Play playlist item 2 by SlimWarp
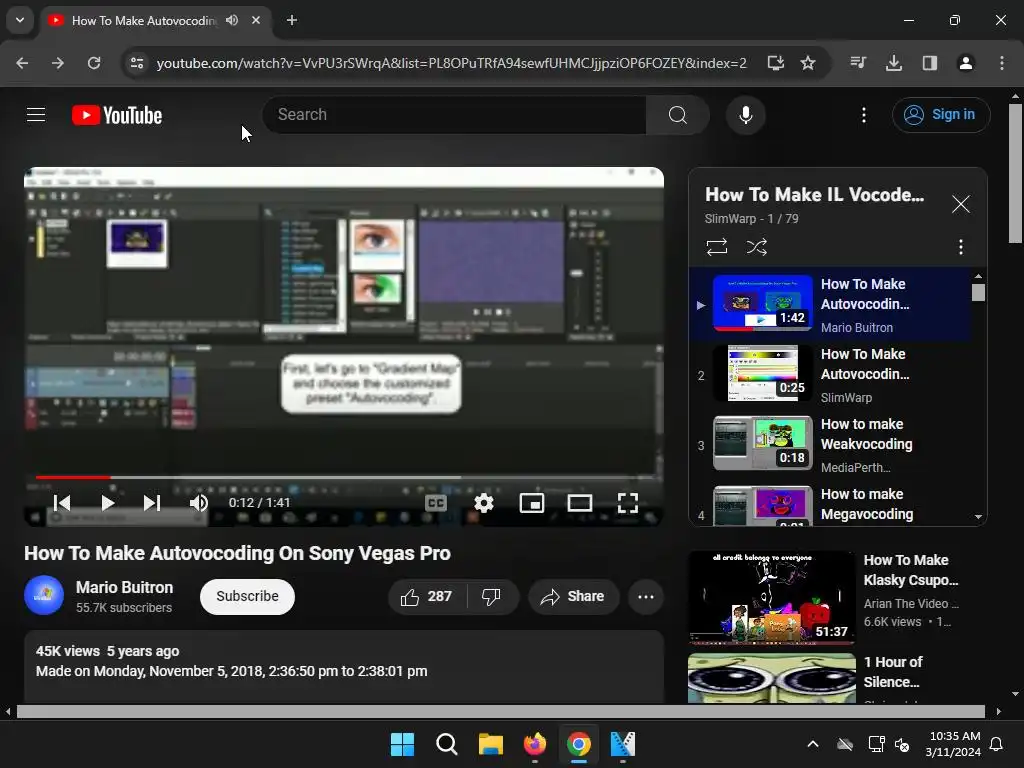This screenshot has height=768, width=1024. 831,375
